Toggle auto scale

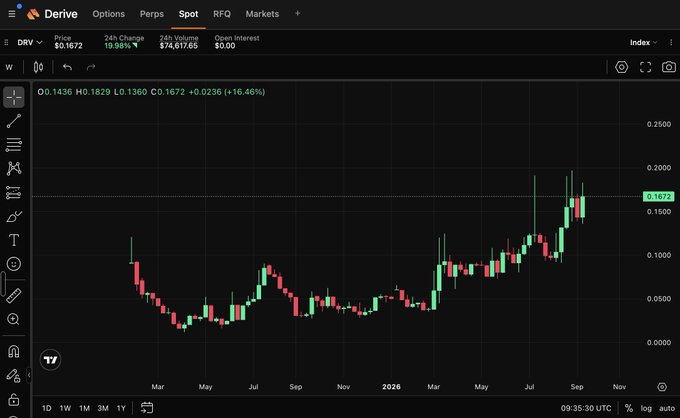tap(667, 408)
